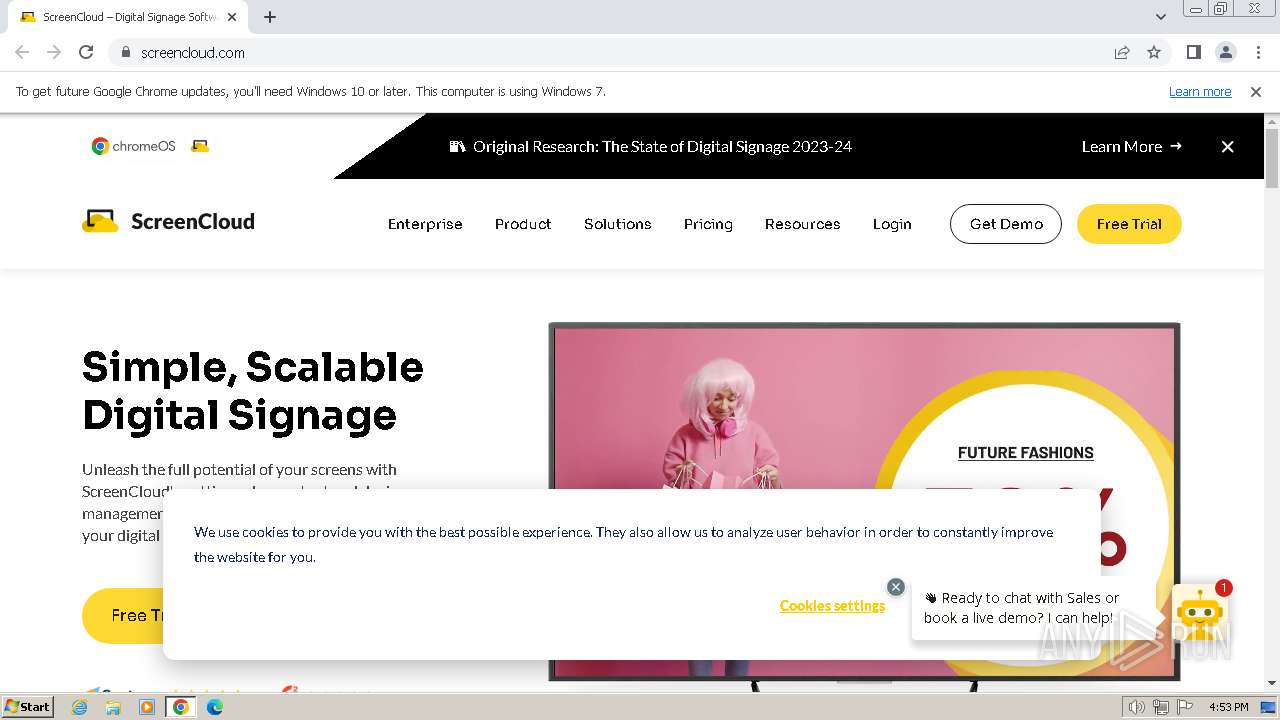Open a new browser tab
Image resolution: width=1280 pixels, height=720 pixels.
point(270,17)
